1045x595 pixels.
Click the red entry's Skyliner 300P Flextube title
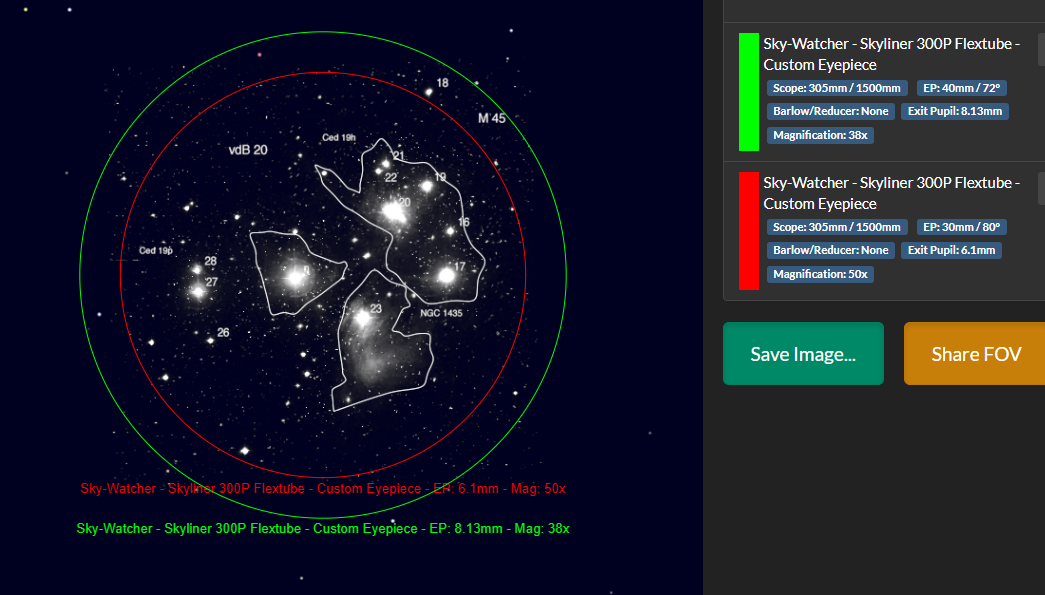(891, 193)
